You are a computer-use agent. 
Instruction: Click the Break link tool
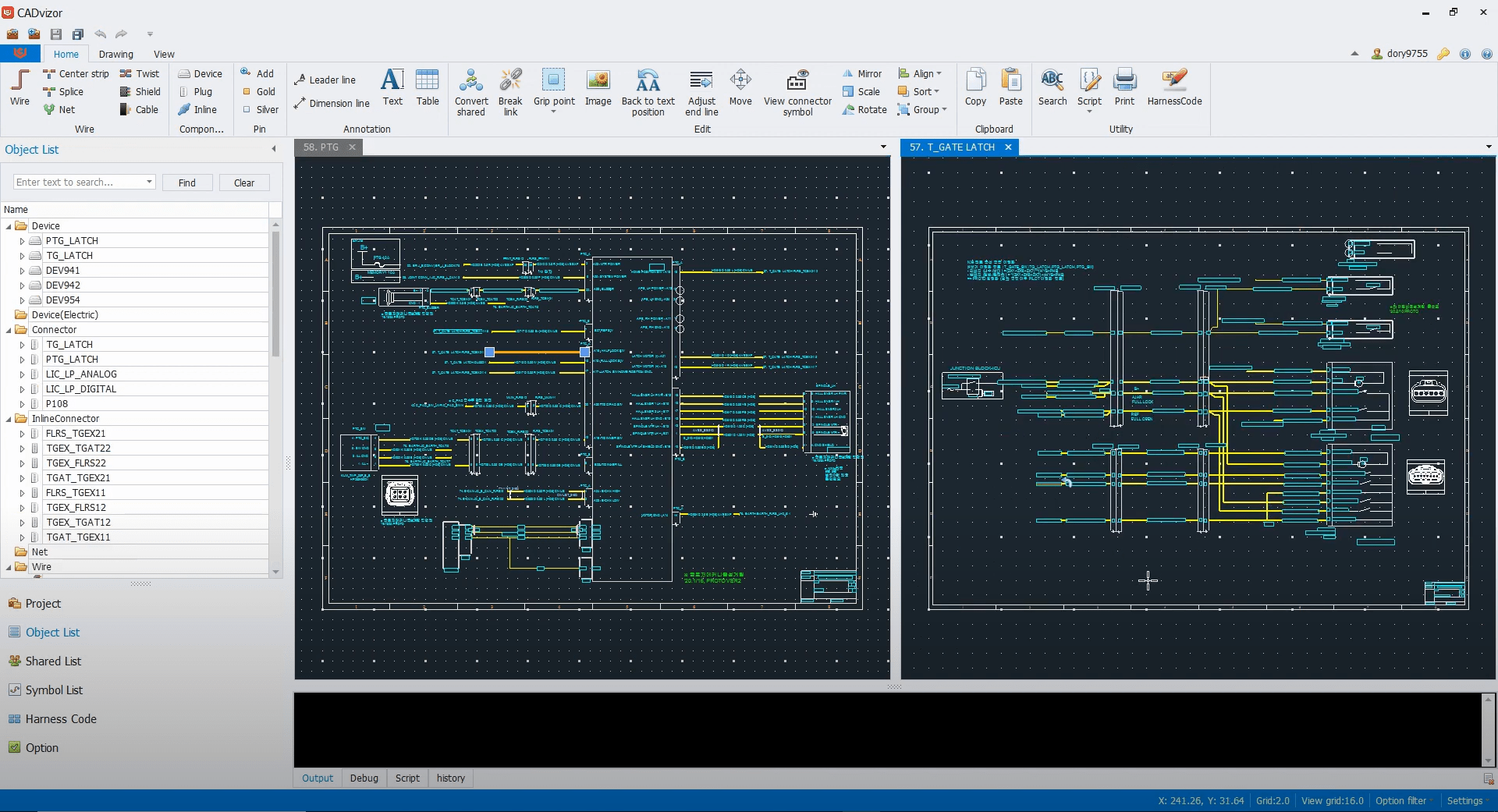pyautogui.click(x=510, y=93)
